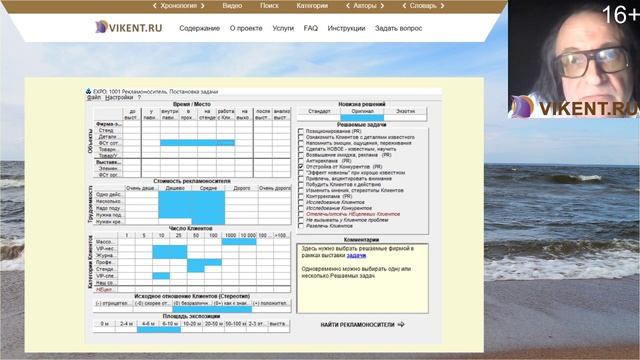Open the Словарь section

click(x=423, y=6)
